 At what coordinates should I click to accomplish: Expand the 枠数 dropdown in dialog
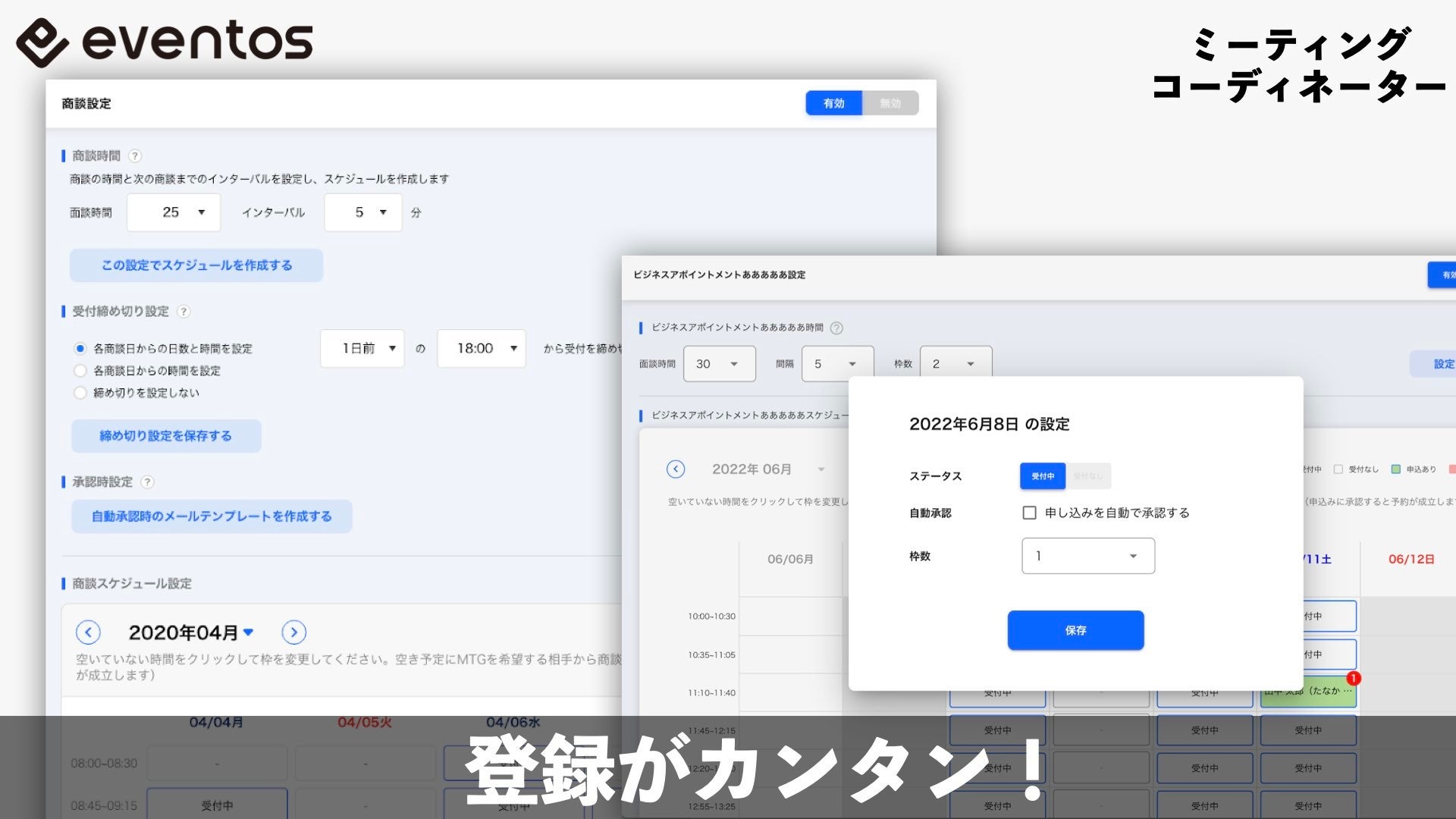pos(1087,556)
